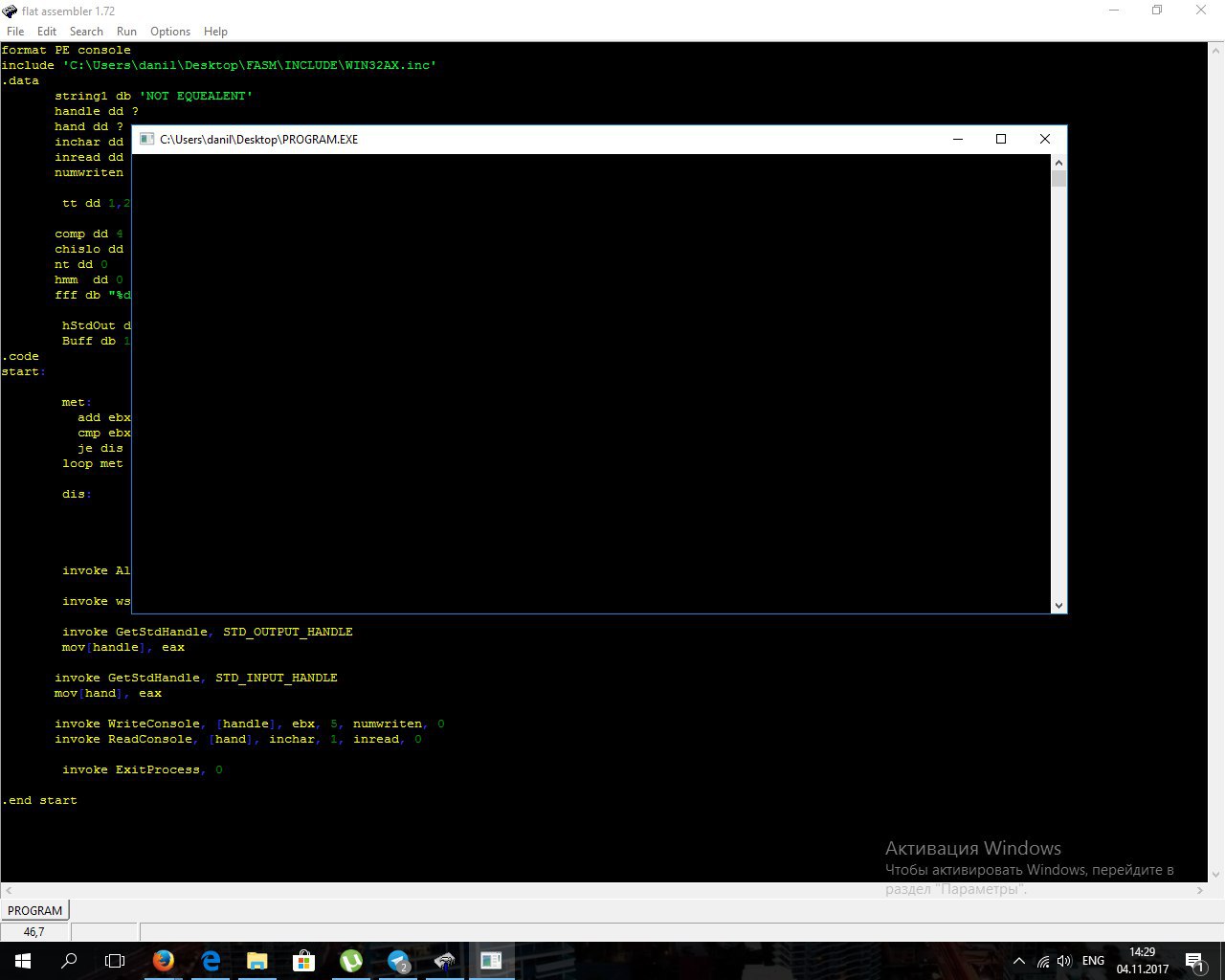Open Windows taskbar search
1225x980 pixels.
[x=69, y=961]
